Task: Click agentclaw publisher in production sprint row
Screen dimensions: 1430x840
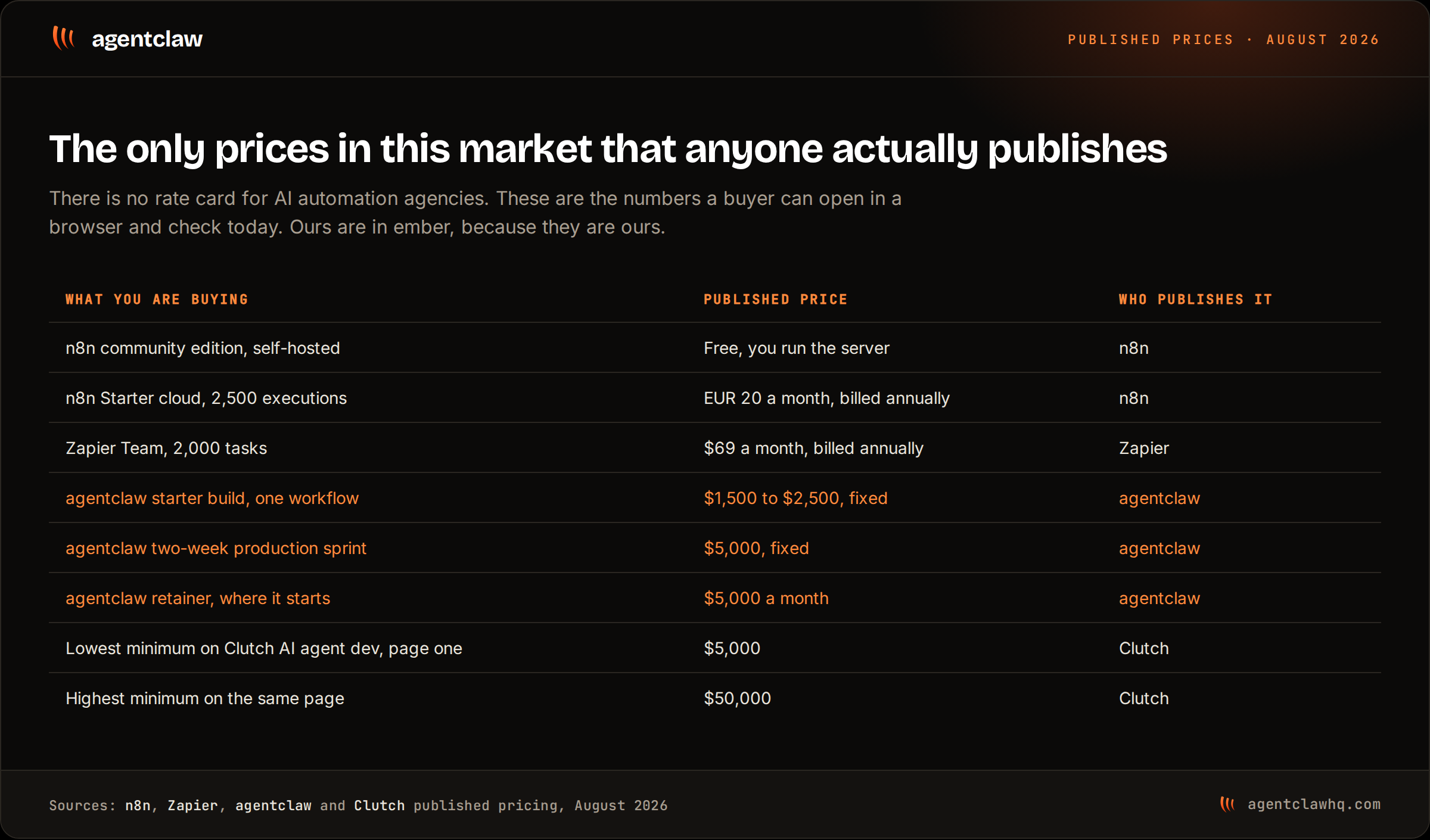Action: point(1159,548)
